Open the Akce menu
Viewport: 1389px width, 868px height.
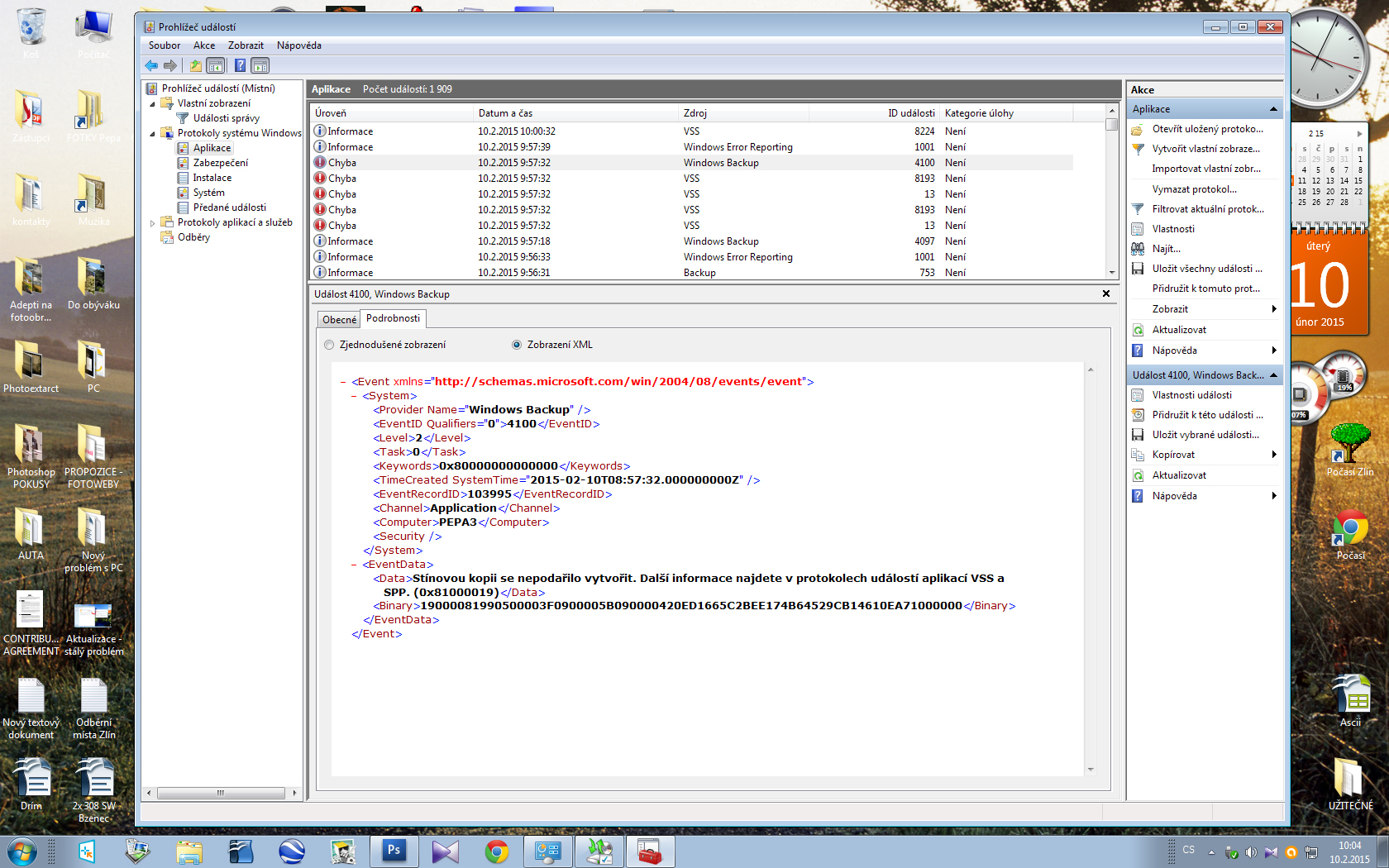tap(203, 45)
